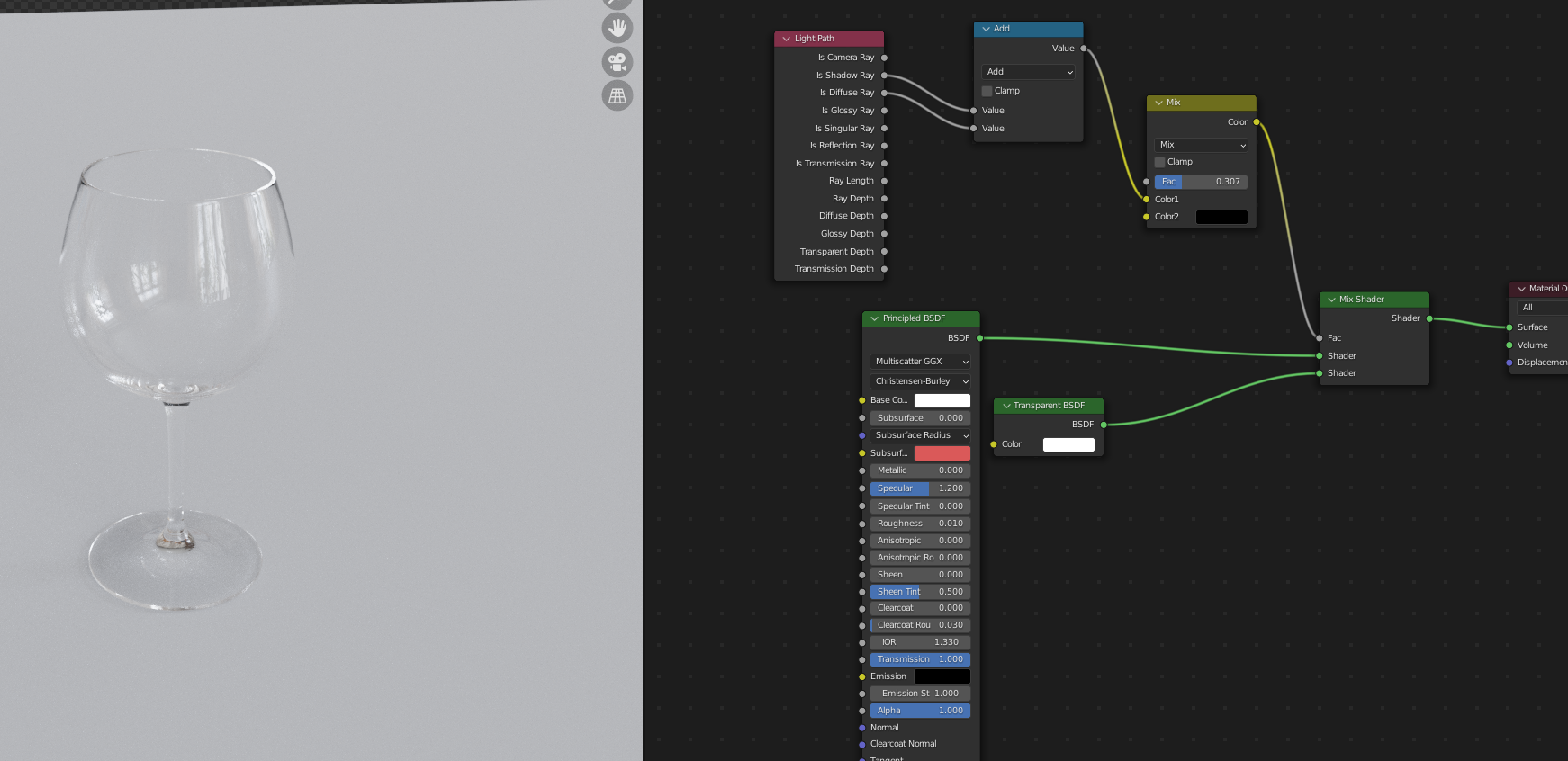Screen dimensions: 1568x761
Task: Open the Color2 black swatch
Action: pyautogui.click(x=1221, y=217)
